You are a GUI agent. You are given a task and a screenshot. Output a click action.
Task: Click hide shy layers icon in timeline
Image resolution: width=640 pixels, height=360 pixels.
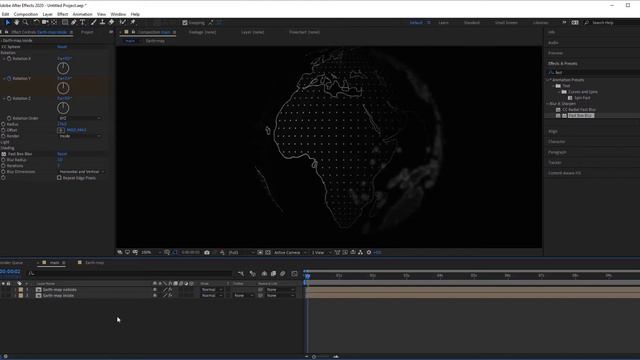[264, 274]
